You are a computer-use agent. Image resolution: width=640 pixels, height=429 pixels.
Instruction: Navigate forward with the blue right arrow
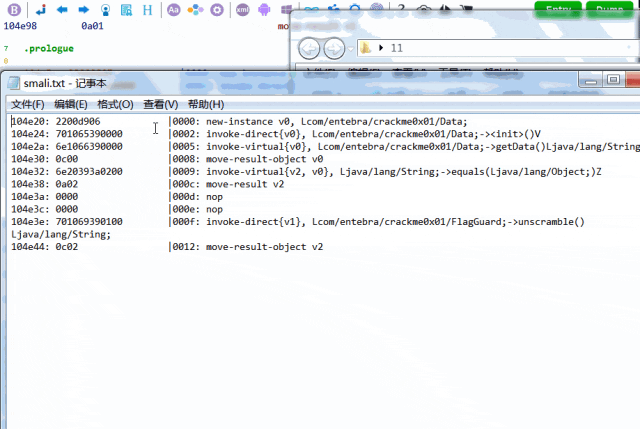click(x=84, y=9)
